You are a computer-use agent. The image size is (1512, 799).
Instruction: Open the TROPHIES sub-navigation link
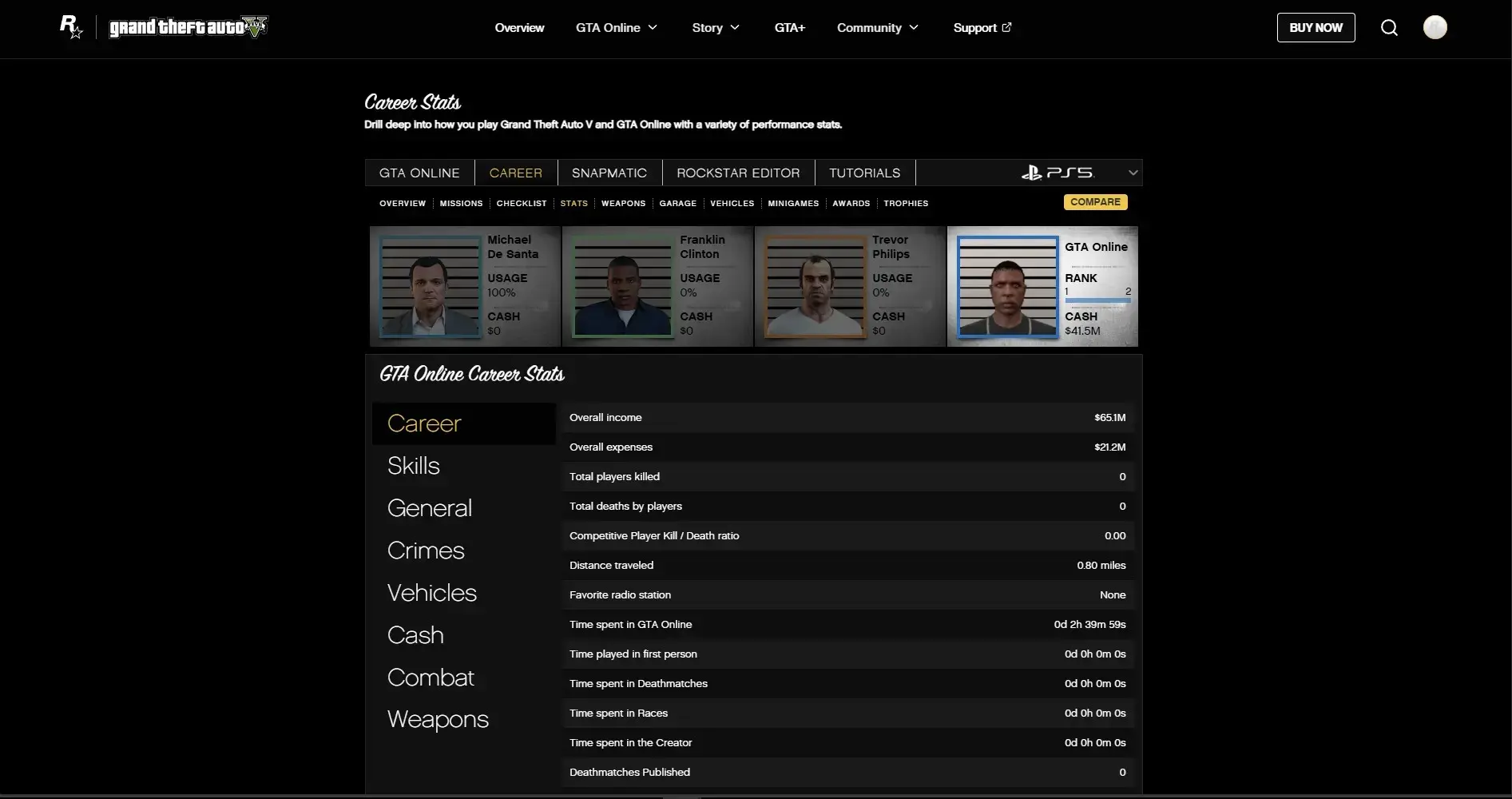906,204
